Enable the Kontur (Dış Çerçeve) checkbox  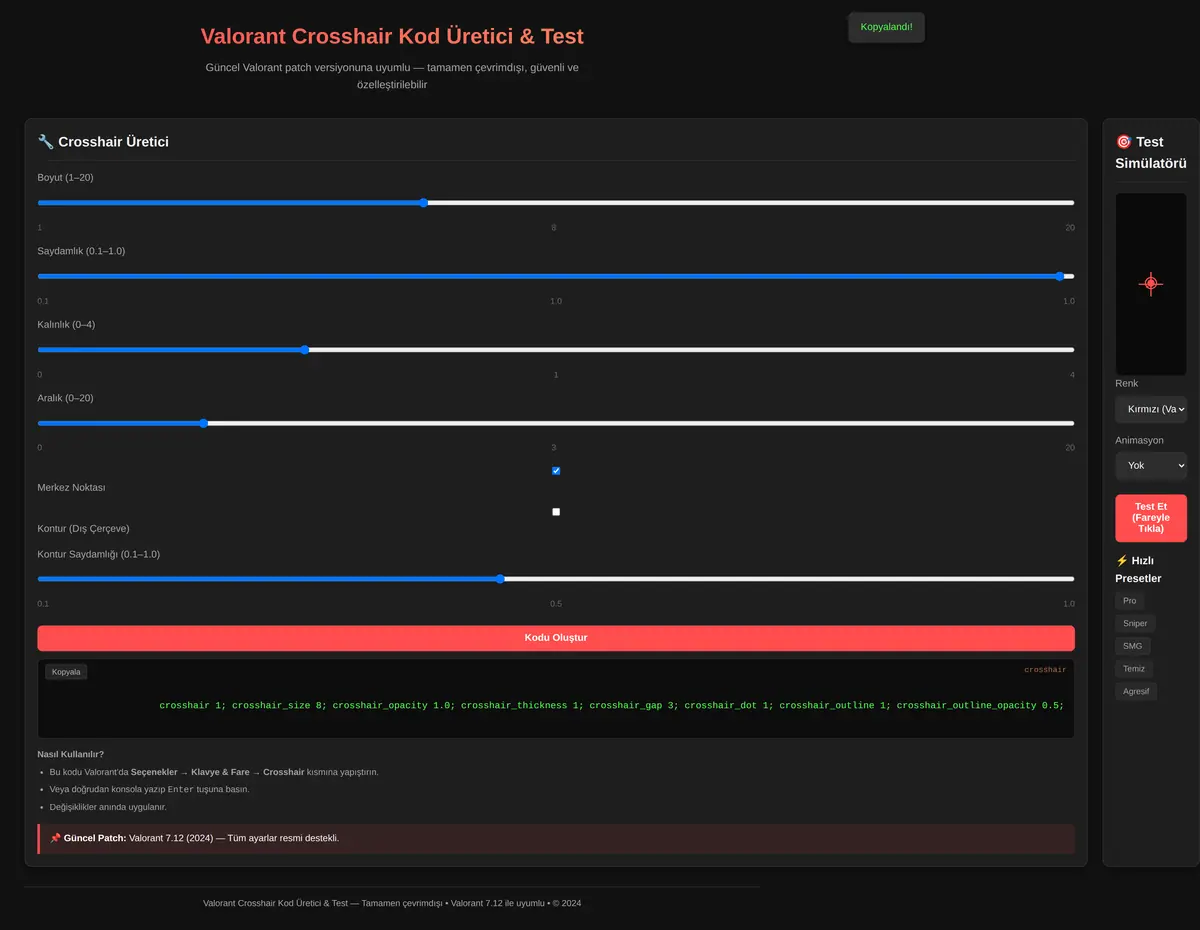(x=556, y=512)
